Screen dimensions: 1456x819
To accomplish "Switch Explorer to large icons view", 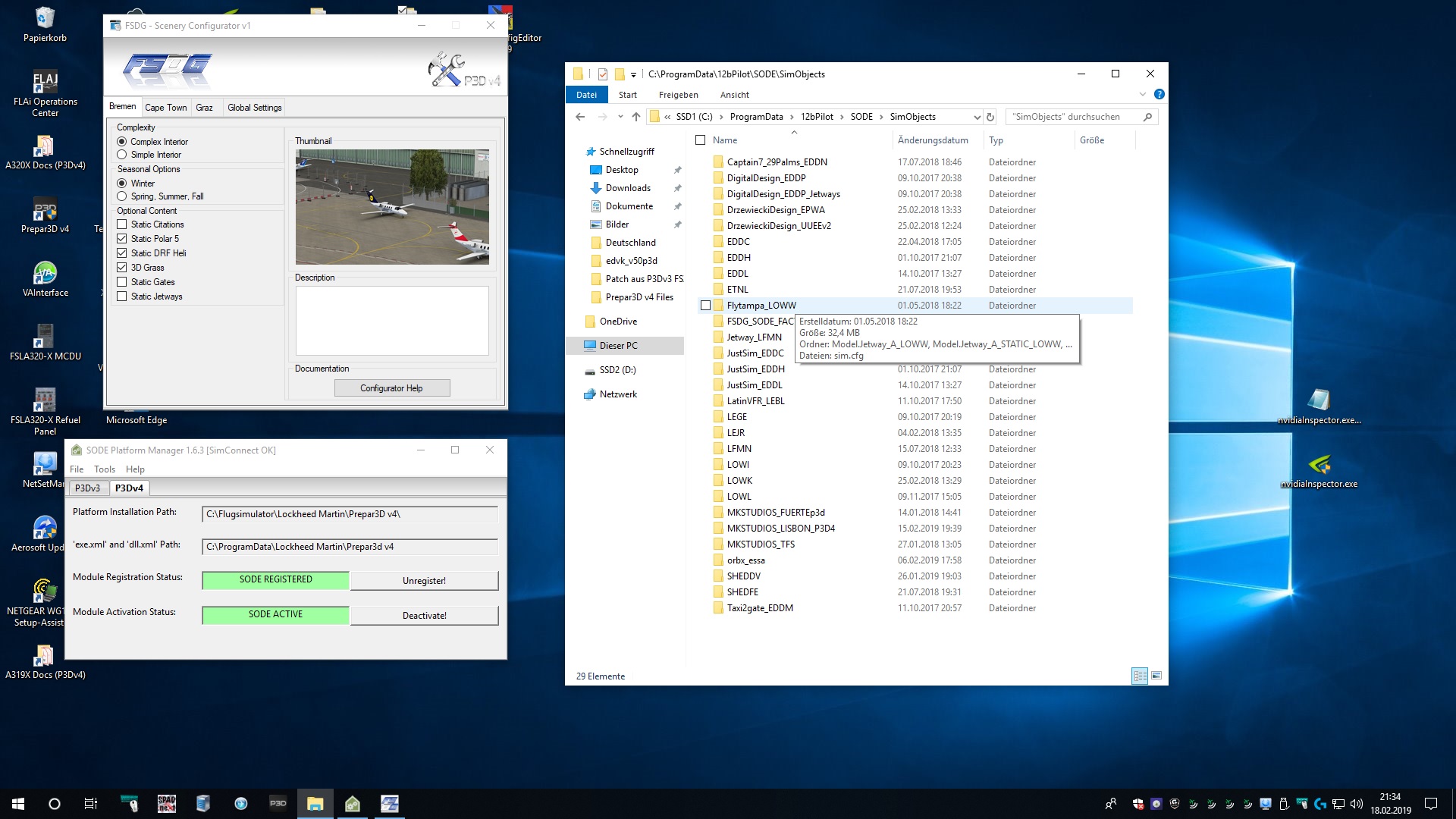I will point(1156,676).
